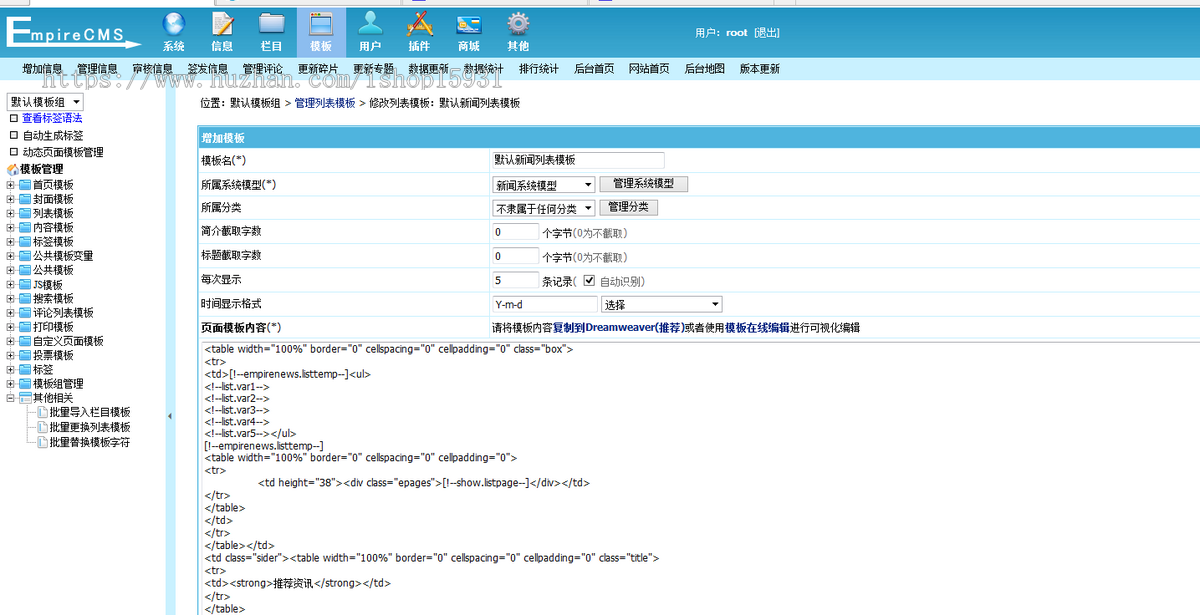Open the 自动生成标签 link
Image resolution: width=1200 pixels, height=615 pixels.
(52, 135)
